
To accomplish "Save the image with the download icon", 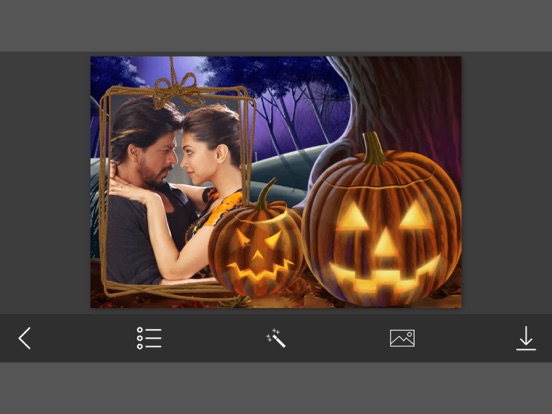I will point(526,338).
